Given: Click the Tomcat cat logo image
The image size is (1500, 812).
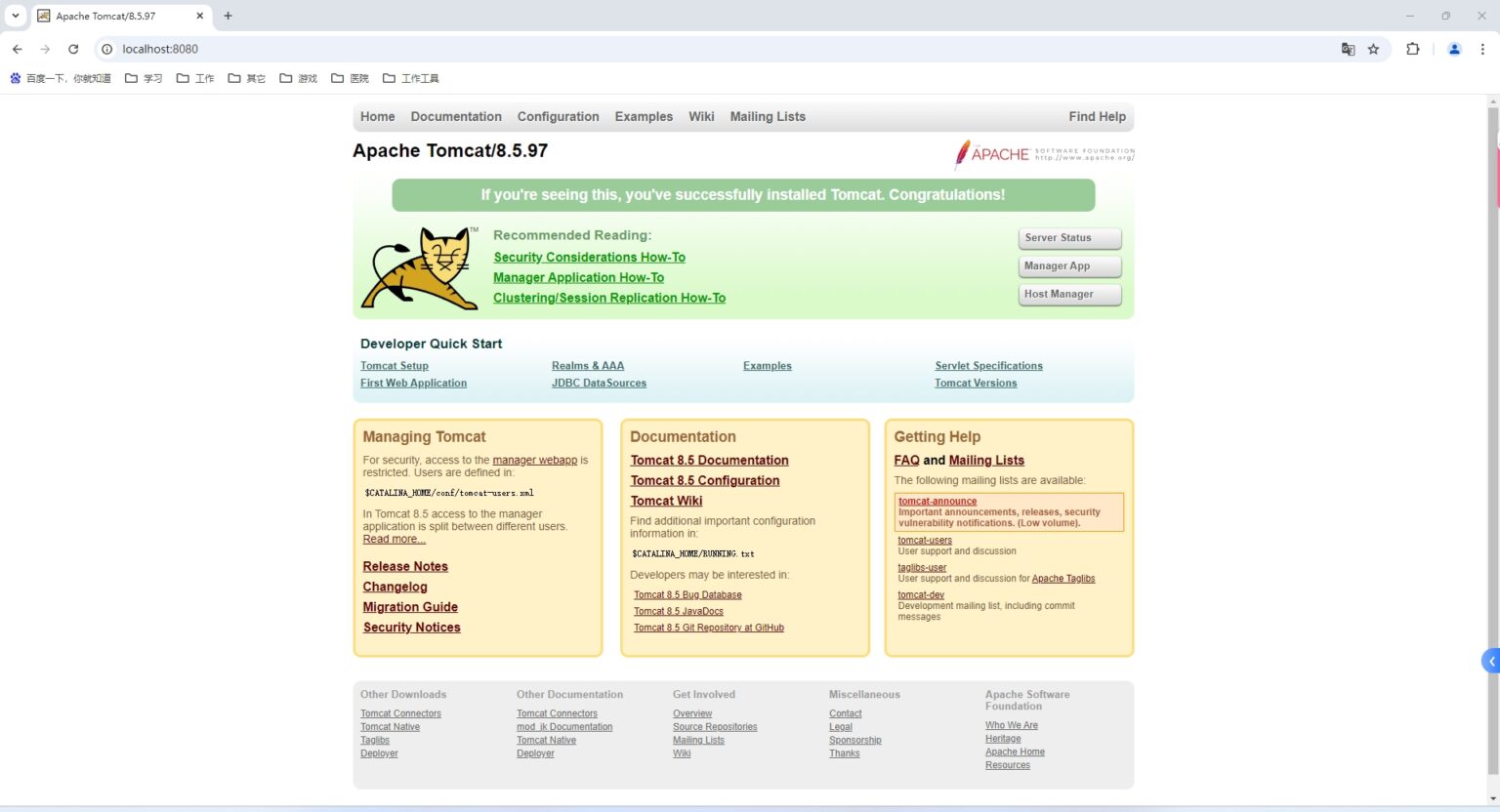Looking at the screenshot, I should [419, 266].
